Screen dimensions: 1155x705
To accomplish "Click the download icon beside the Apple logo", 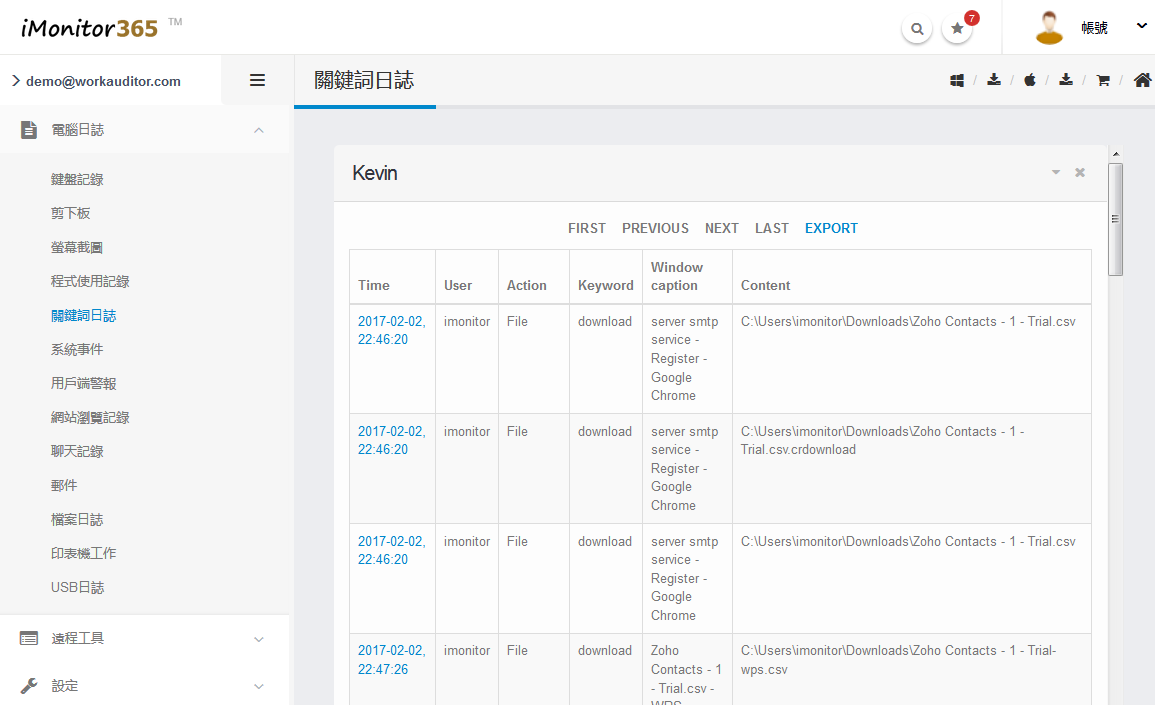I will (x=1066, y=80).
